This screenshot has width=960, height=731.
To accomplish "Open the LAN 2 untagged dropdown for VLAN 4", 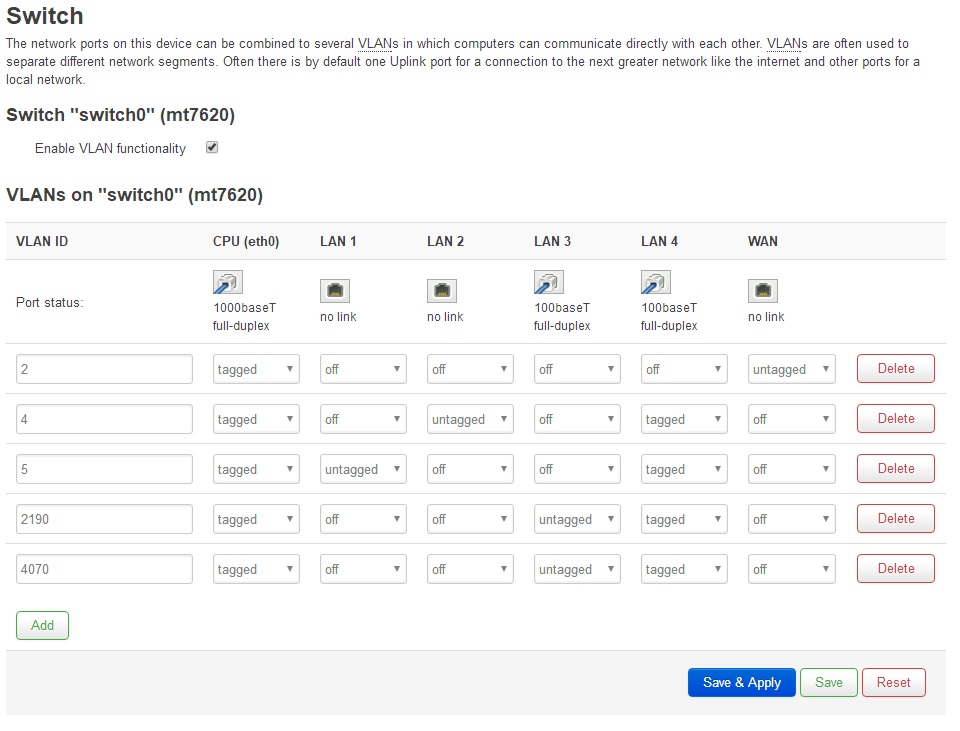I will [x=470, y=418].
